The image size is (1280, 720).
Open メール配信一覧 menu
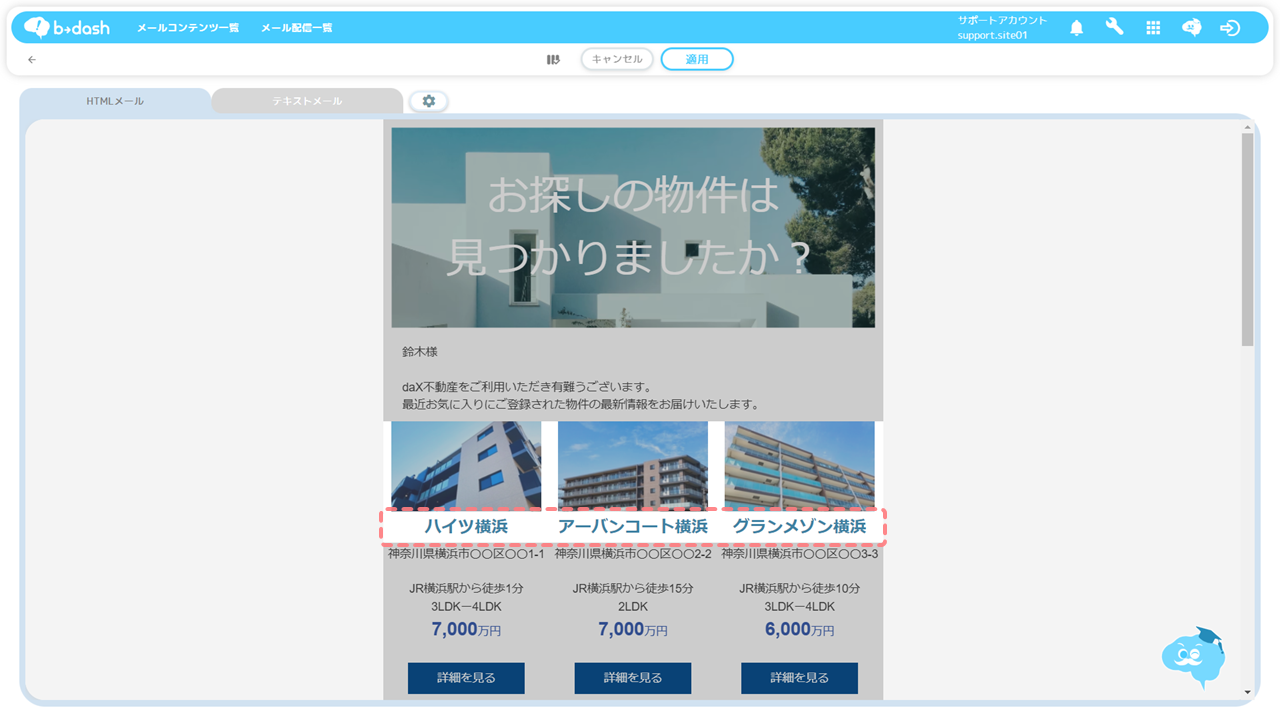point(297,28)
